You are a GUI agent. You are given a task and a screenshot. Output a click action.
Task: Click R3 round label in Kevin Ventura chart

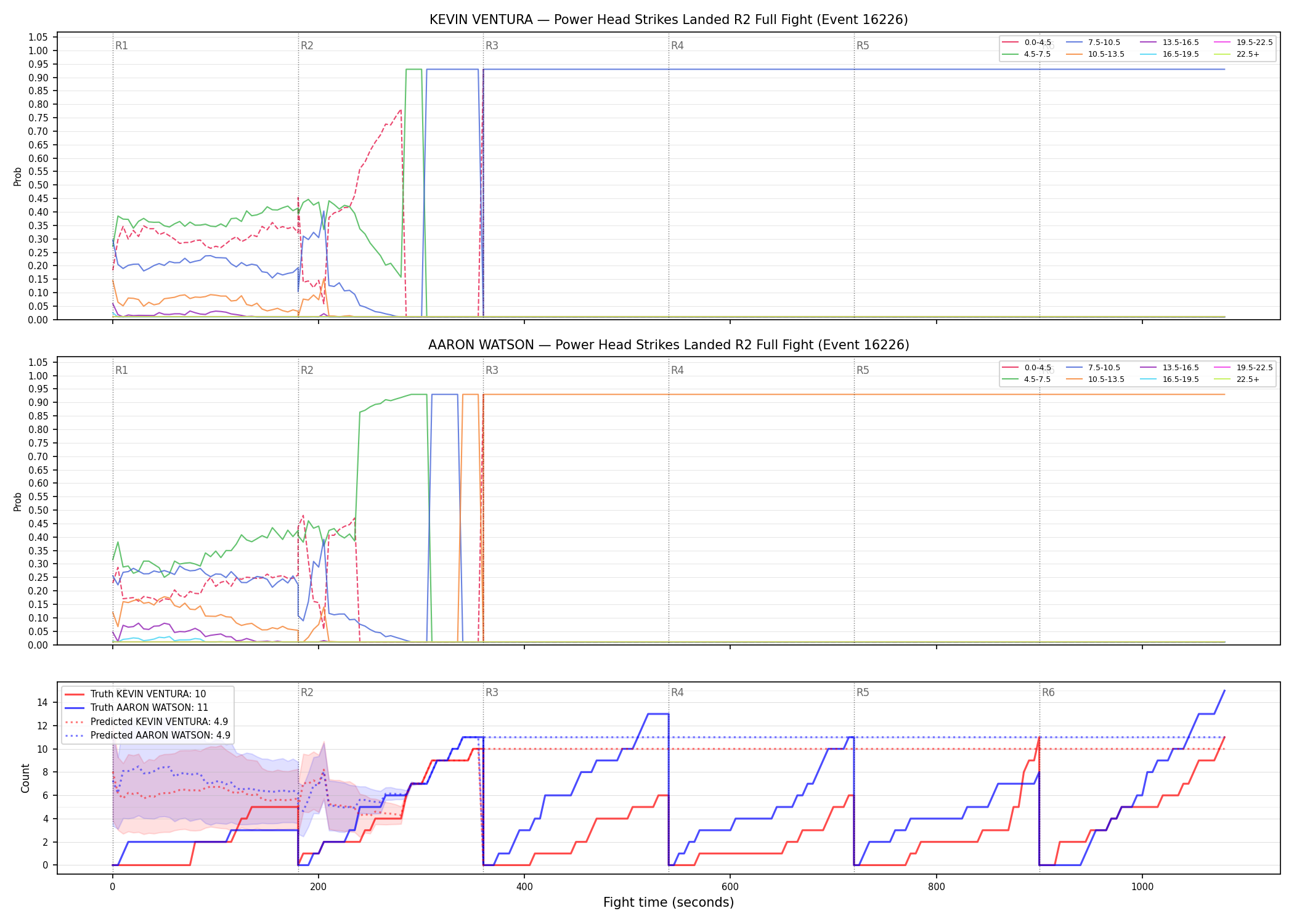492,46
